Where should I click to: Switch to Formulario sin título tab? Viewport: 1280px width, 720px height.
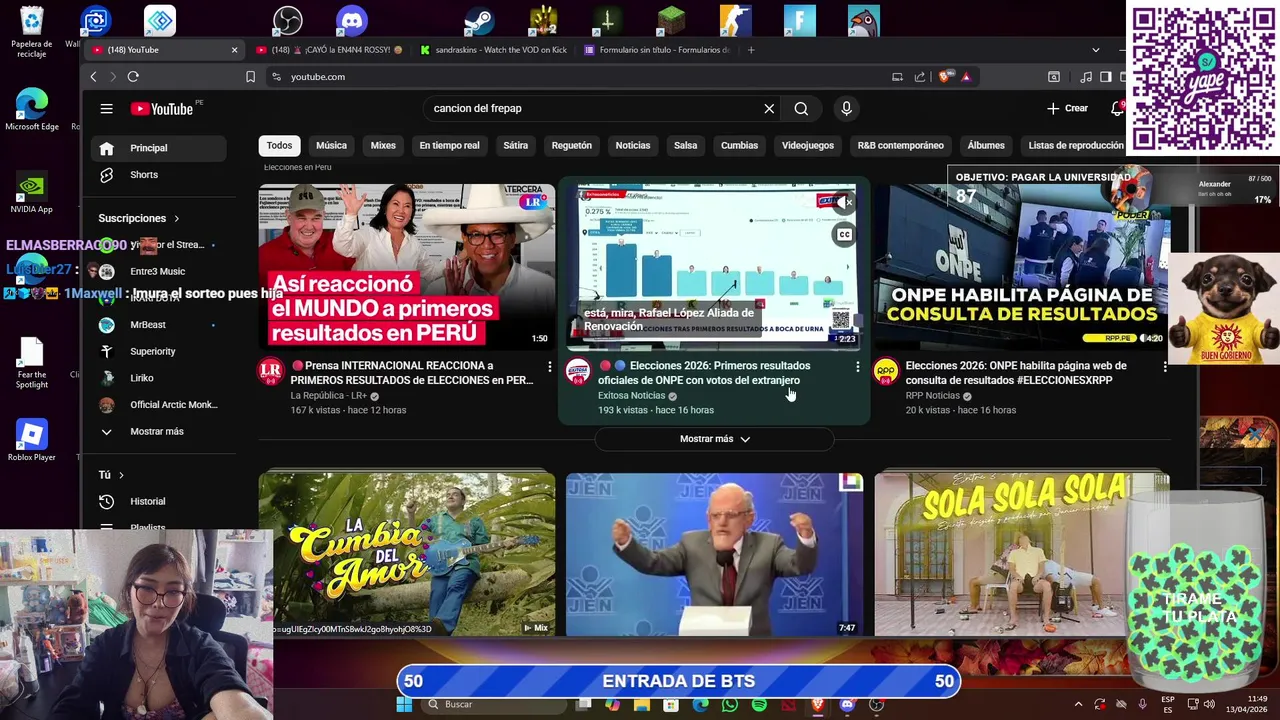(657, 50)
